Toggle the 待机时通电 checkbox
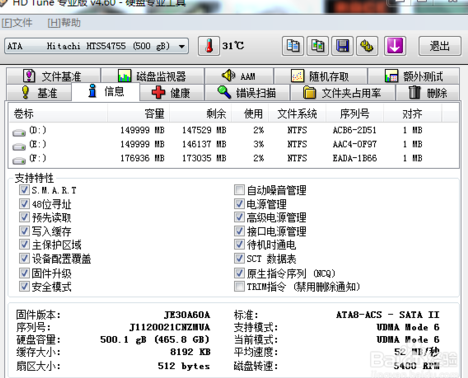468x378 pixels. point(239,244)
